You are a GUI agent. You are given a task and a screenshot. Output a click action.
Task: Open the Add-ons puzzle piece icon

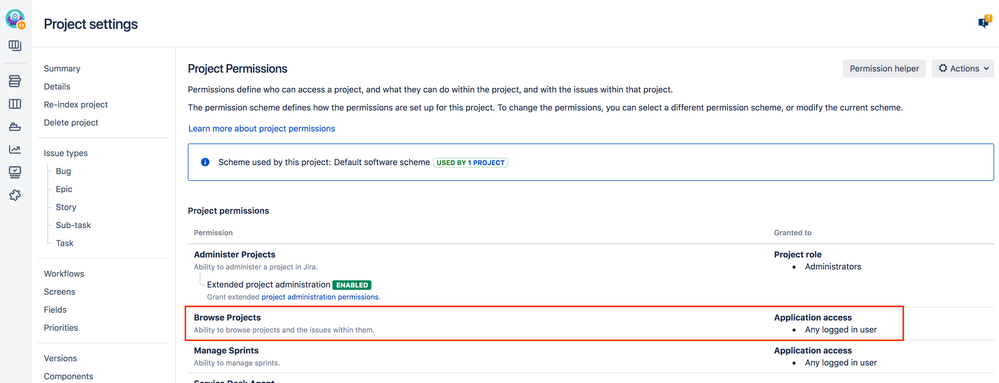15,195
